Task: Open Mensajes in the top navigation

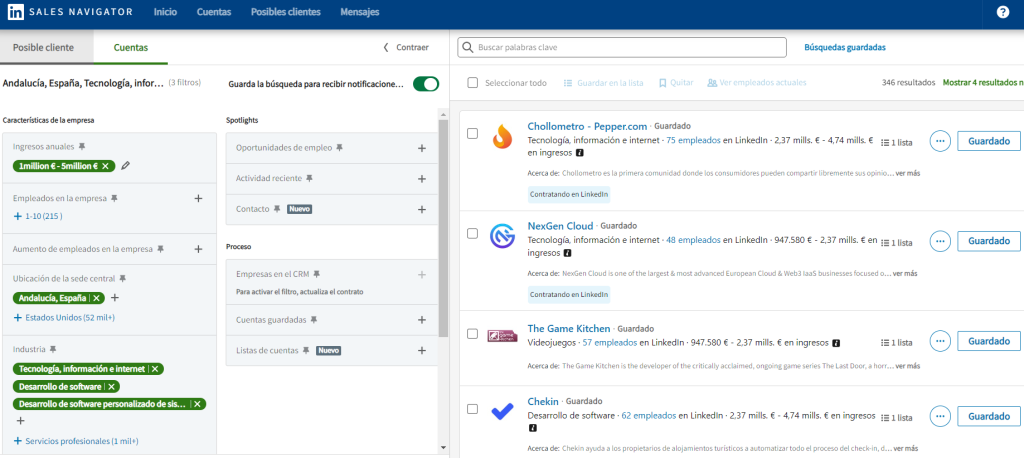Action: [x=360, y=12]
